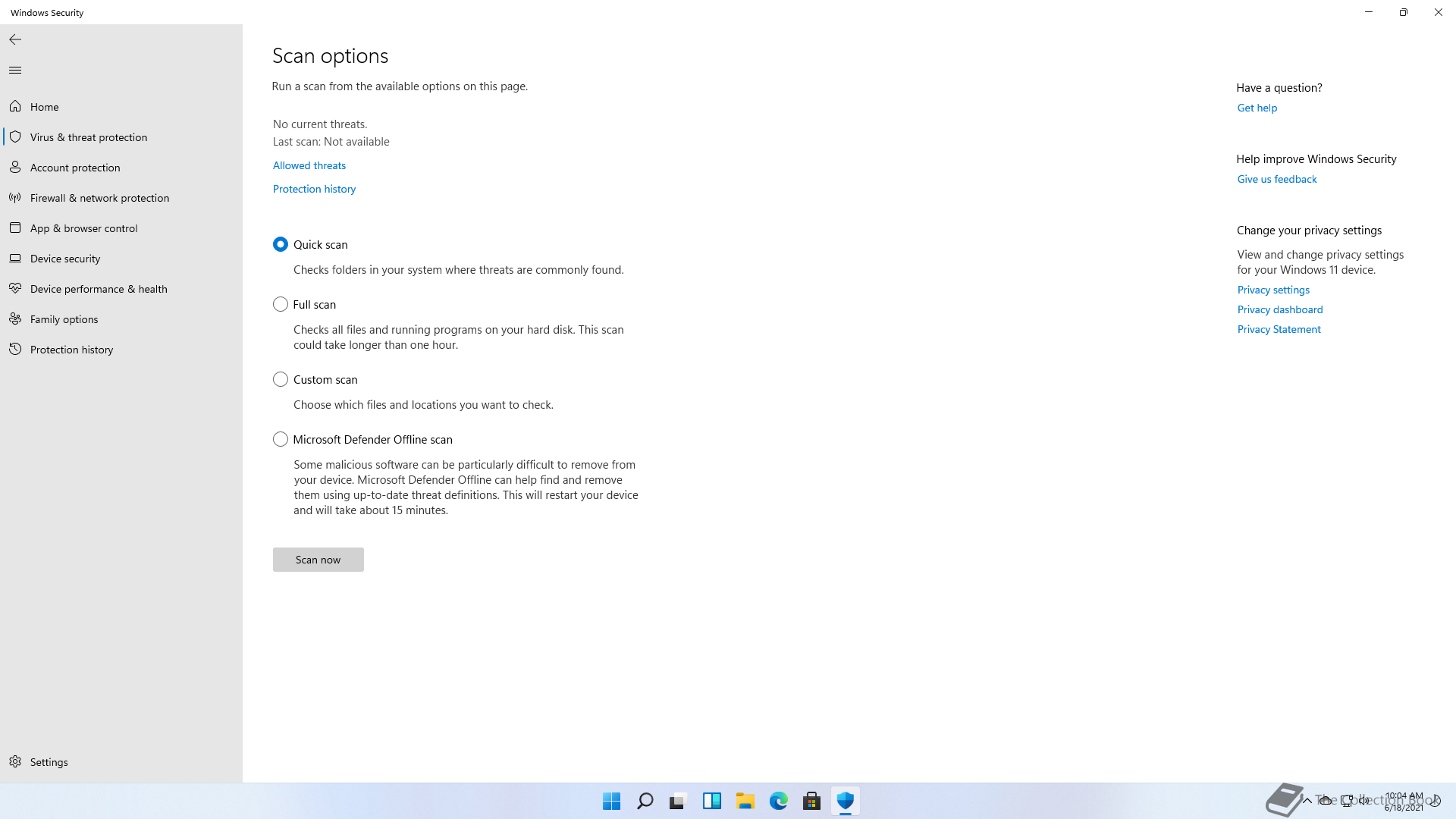Minimize the Windows Security window
1456x819 pixels.
tap(1369, 12)
